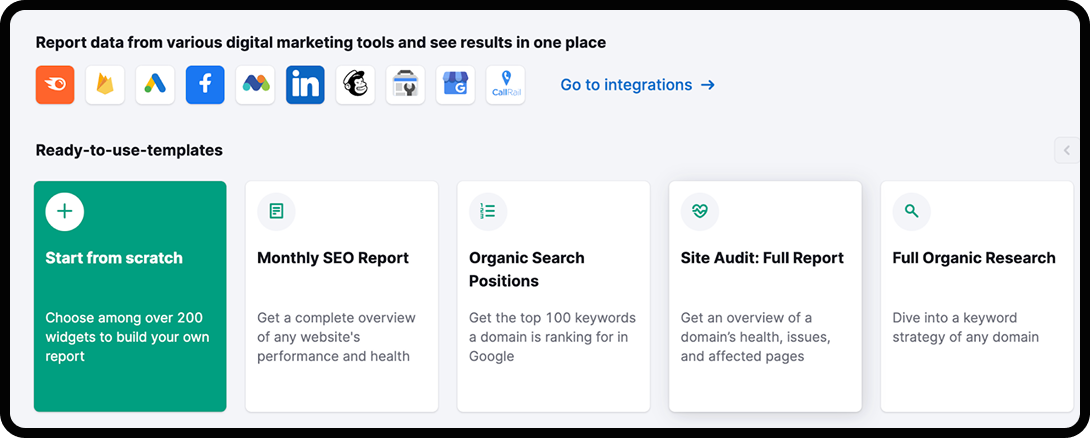Choose the Facebook integration icon
This screenshot has height=438, width=1090.
tap(205, 85)
